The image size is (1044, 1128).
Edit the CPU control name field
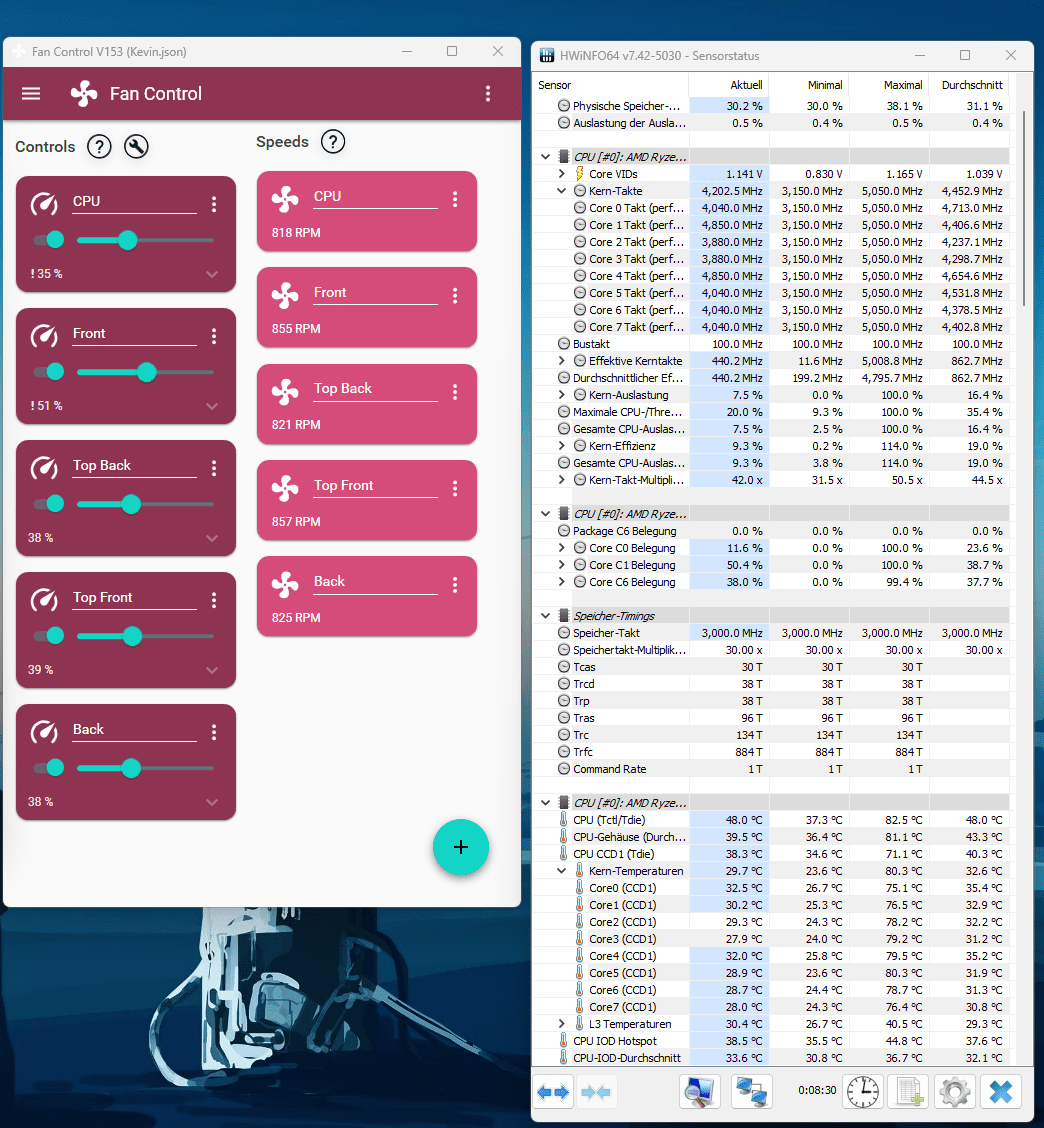pos(135,203)
